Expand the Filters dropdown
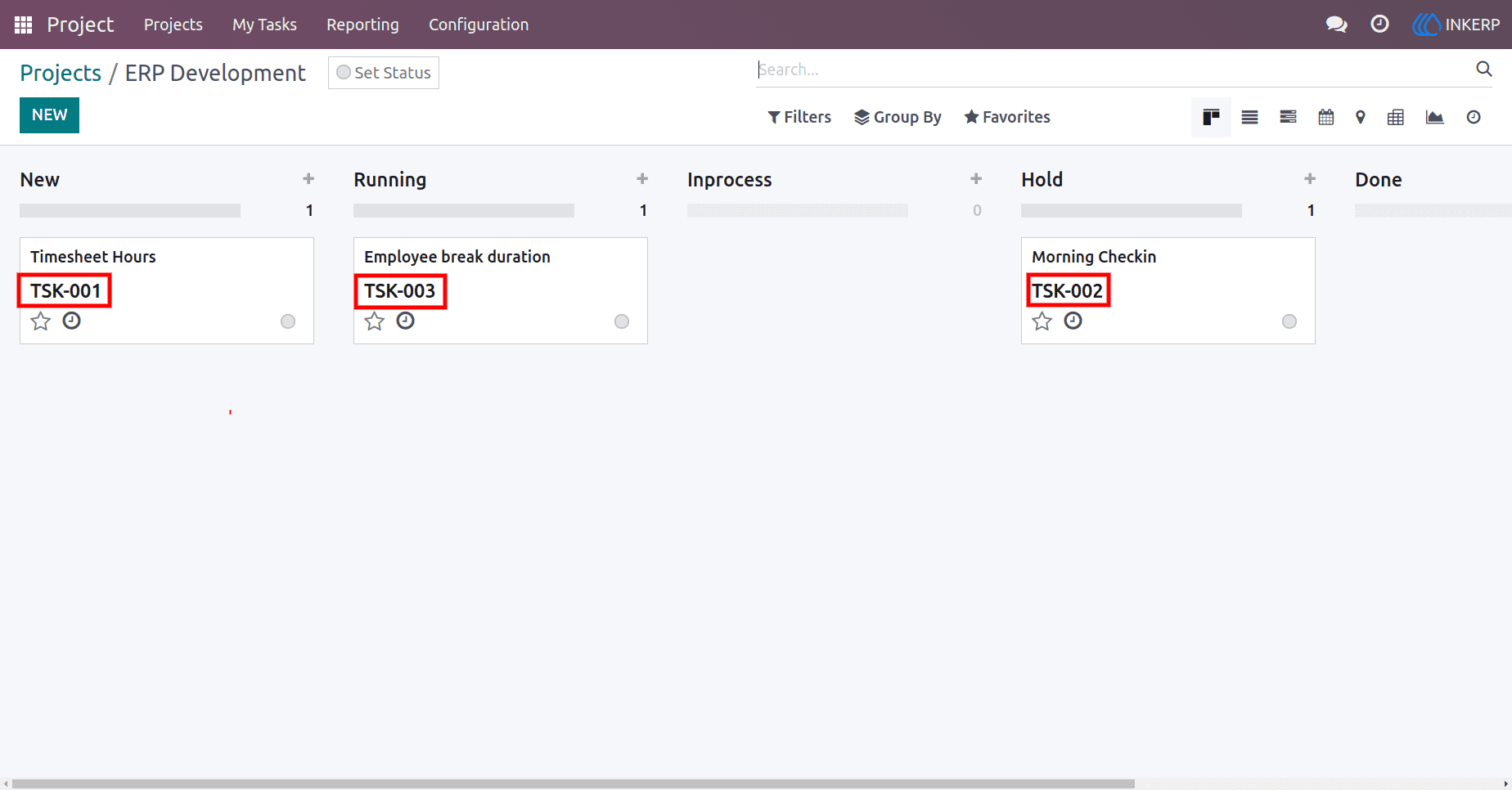The image size is (1512, 790). coord(799,117)
